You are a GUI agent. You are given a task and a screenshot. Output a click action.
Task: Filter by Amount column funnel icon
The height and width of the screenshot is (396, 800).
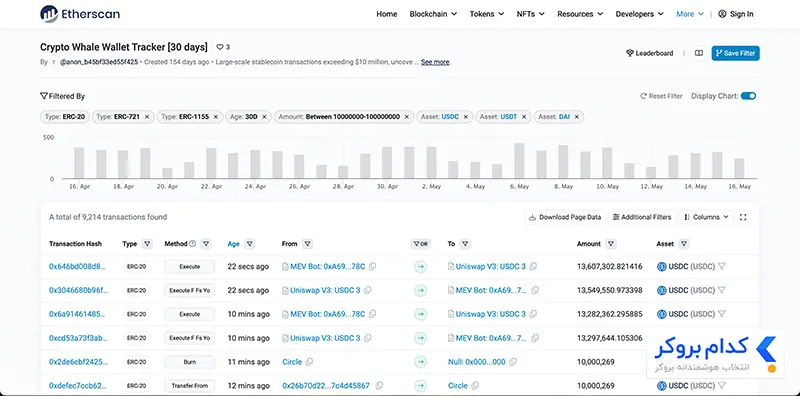(x=611, y=244)
